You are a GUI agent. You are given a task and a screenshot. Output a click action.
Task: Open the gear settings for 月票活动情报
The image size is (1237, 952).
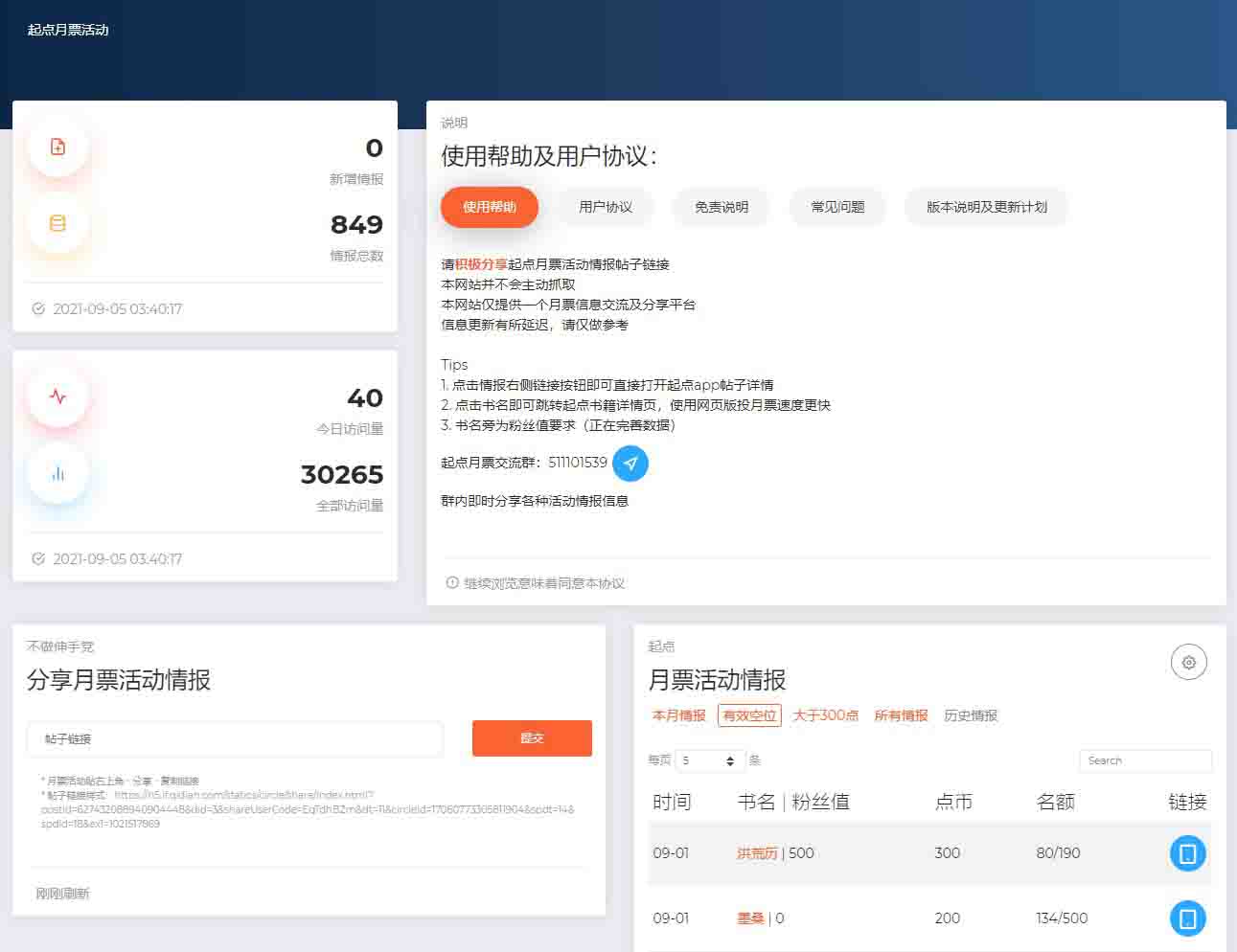(x=1188, y=663)
